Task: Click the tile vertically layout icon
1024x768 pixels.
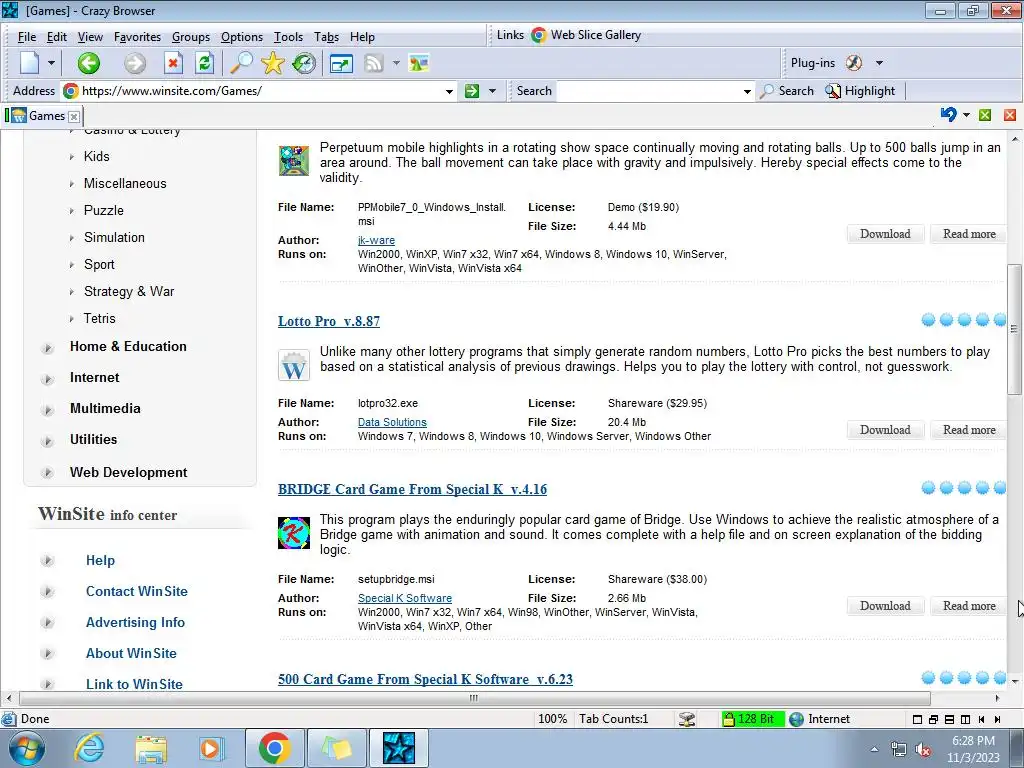Action: [965, 719]
